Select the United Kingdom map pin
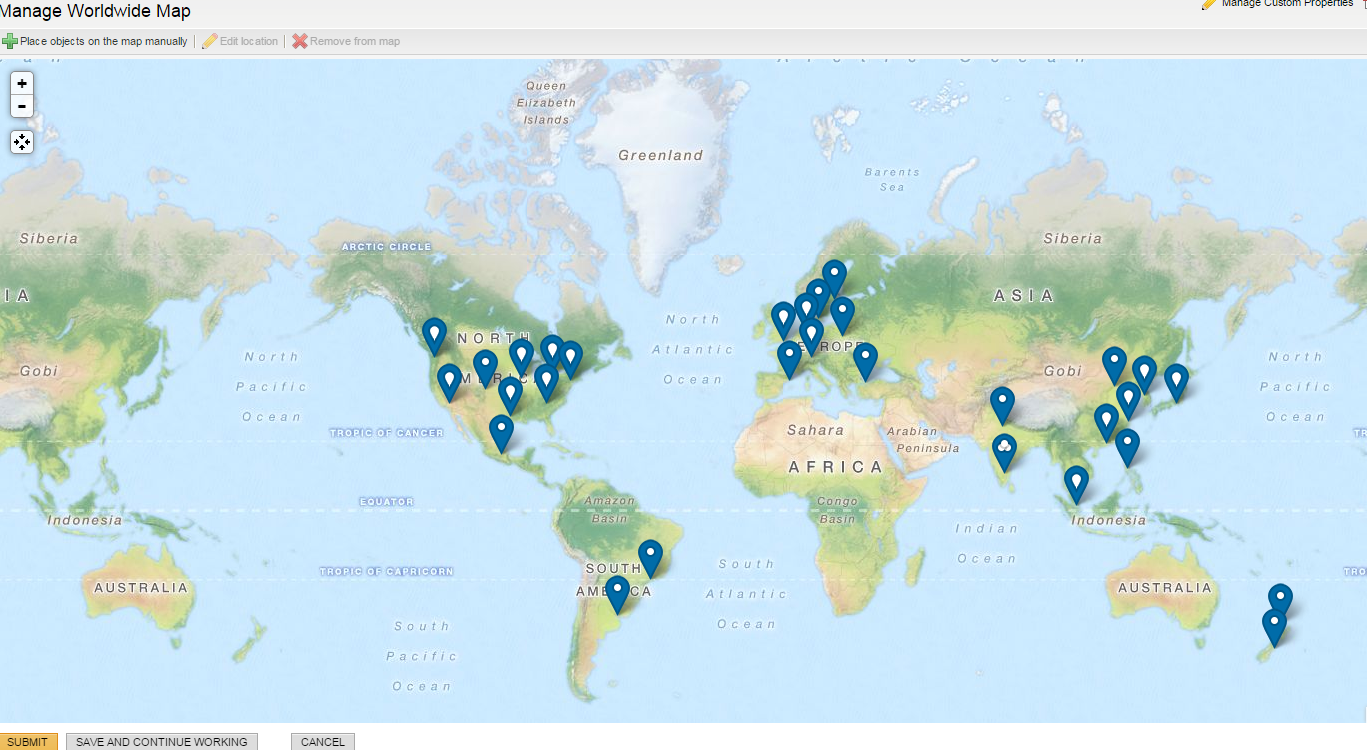 tap(783, 321)
